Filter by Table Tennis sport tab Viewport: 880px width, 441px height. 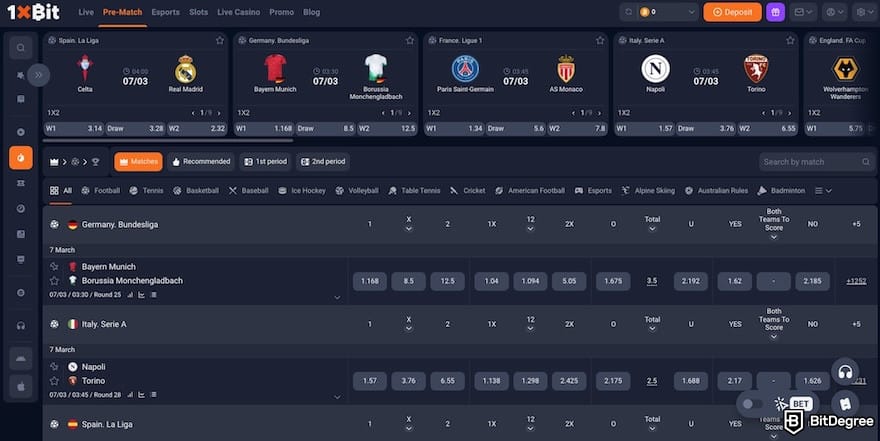(x=414, y=191)
